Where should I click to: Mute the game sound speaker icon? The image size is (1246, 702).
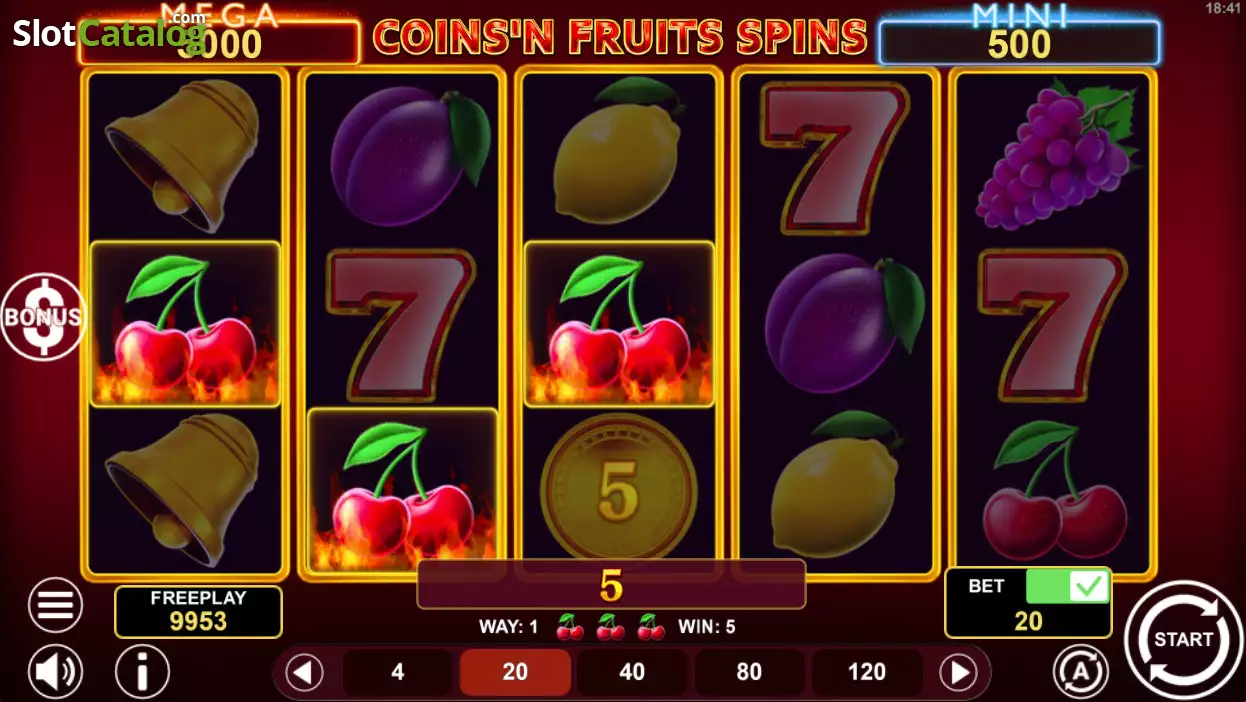(56, 671)
